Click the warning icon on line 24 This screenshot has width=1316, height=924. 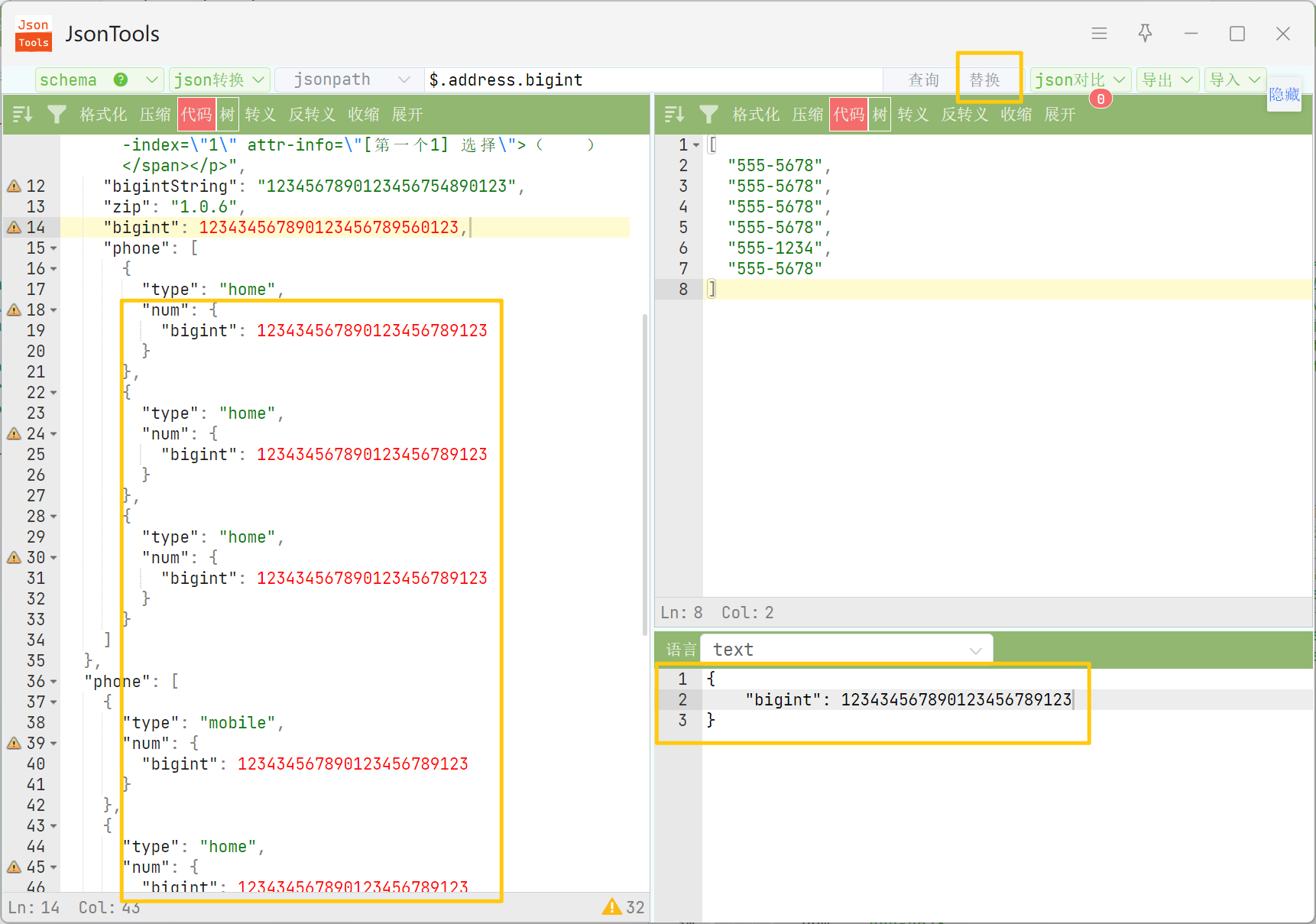14,433
